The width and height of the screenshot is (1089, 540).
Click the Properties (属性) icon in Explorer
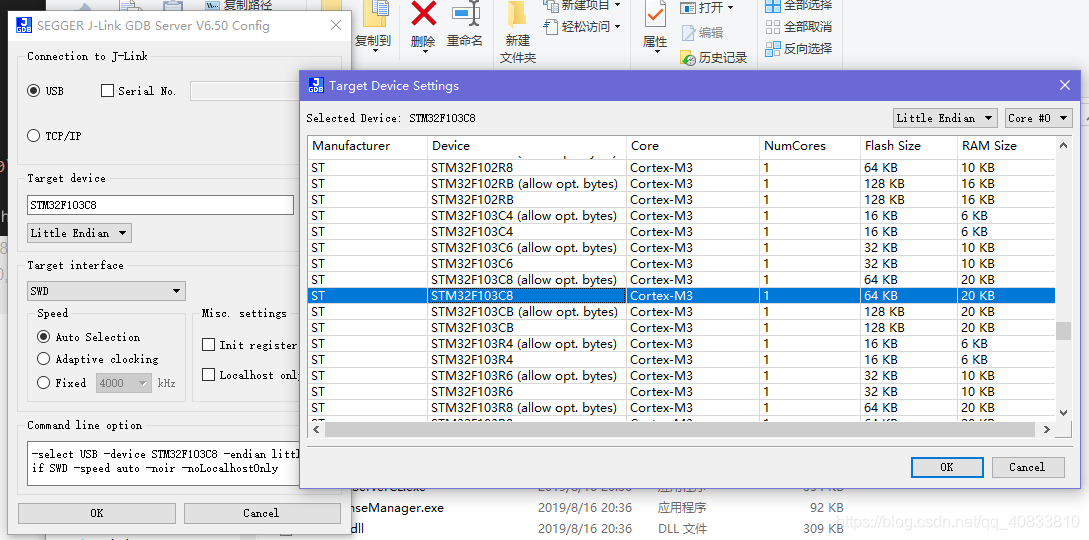[x=654, y=14]
